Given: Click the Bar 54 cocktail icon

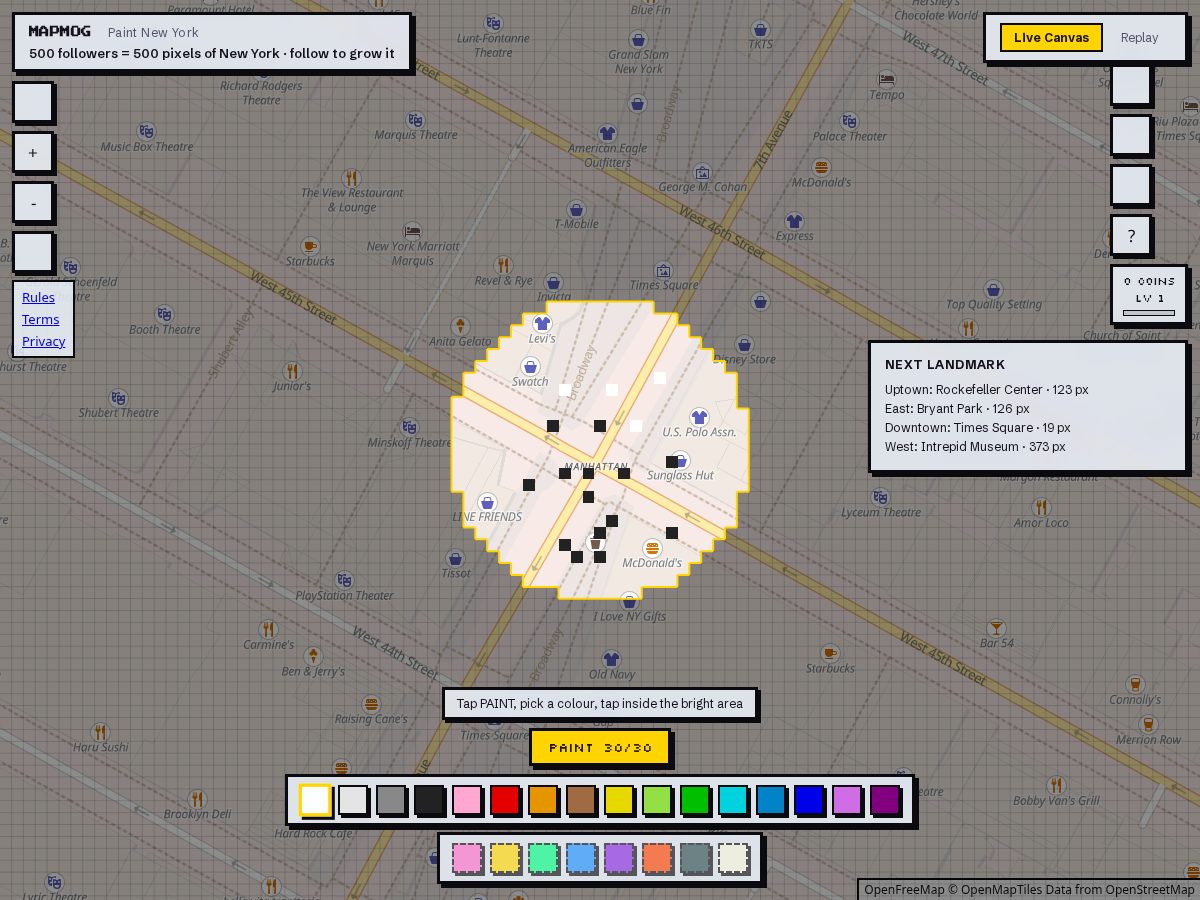Looking at the screenshot, I should [x=996, y=627].
